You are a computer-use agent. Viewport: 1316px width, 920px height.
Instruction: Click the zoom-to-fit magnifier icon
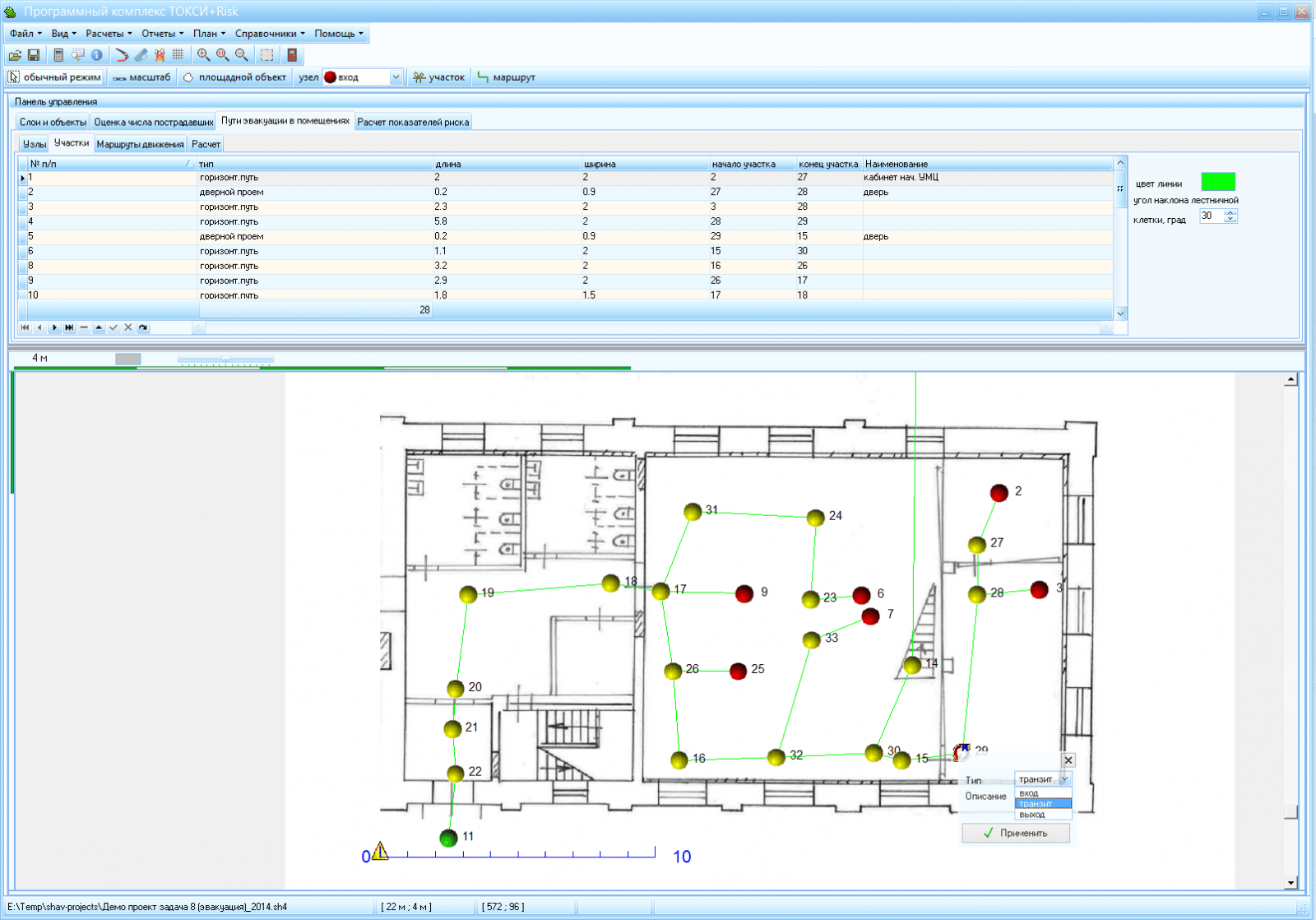[222, 55]
